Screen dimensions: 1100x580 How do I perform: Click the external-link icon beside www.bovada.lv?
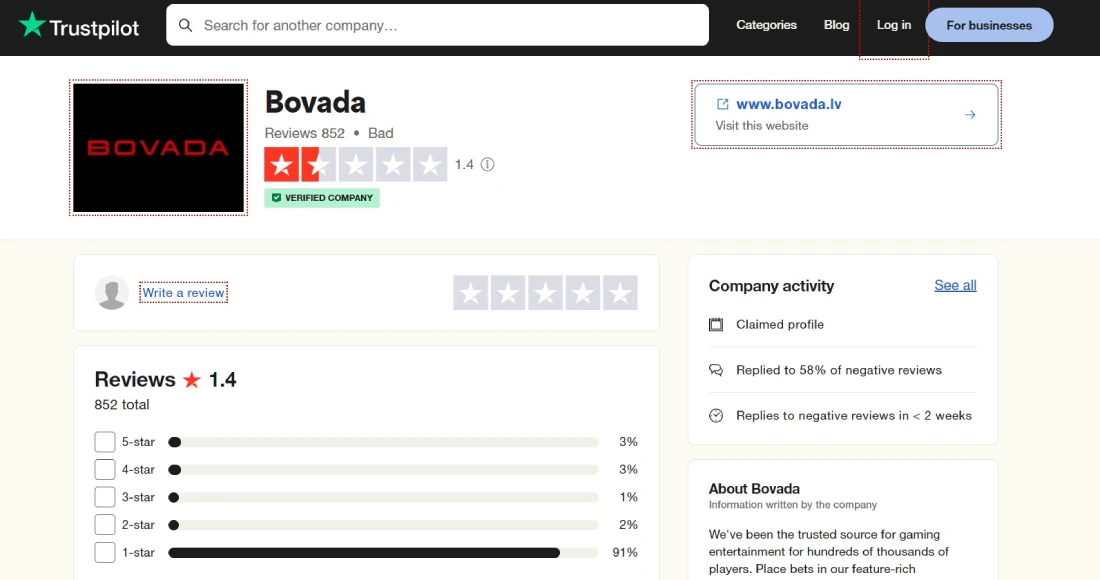(x=723, y=103)
